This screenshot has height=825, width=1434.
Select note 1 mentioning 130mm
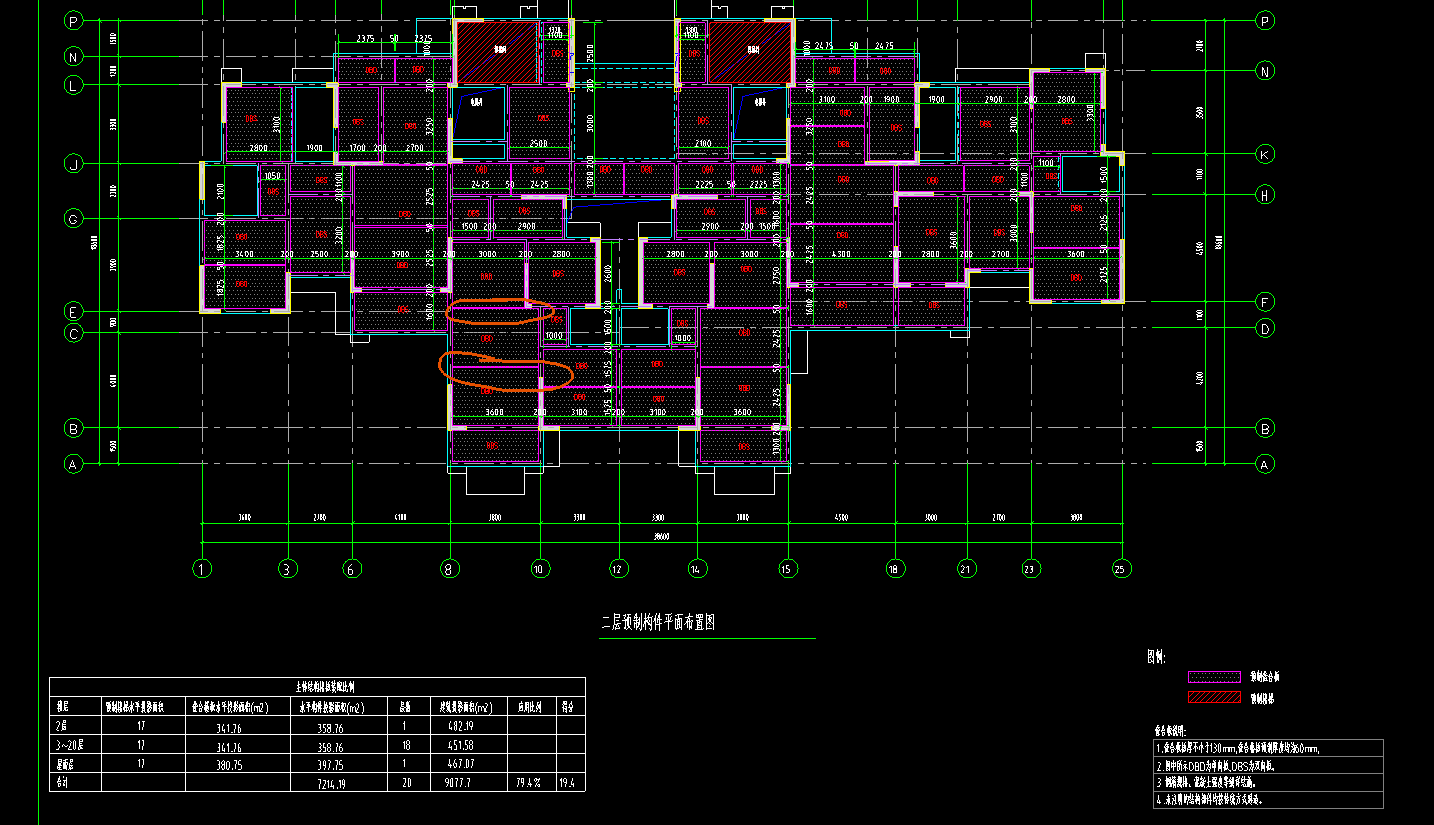(1238, 748)
